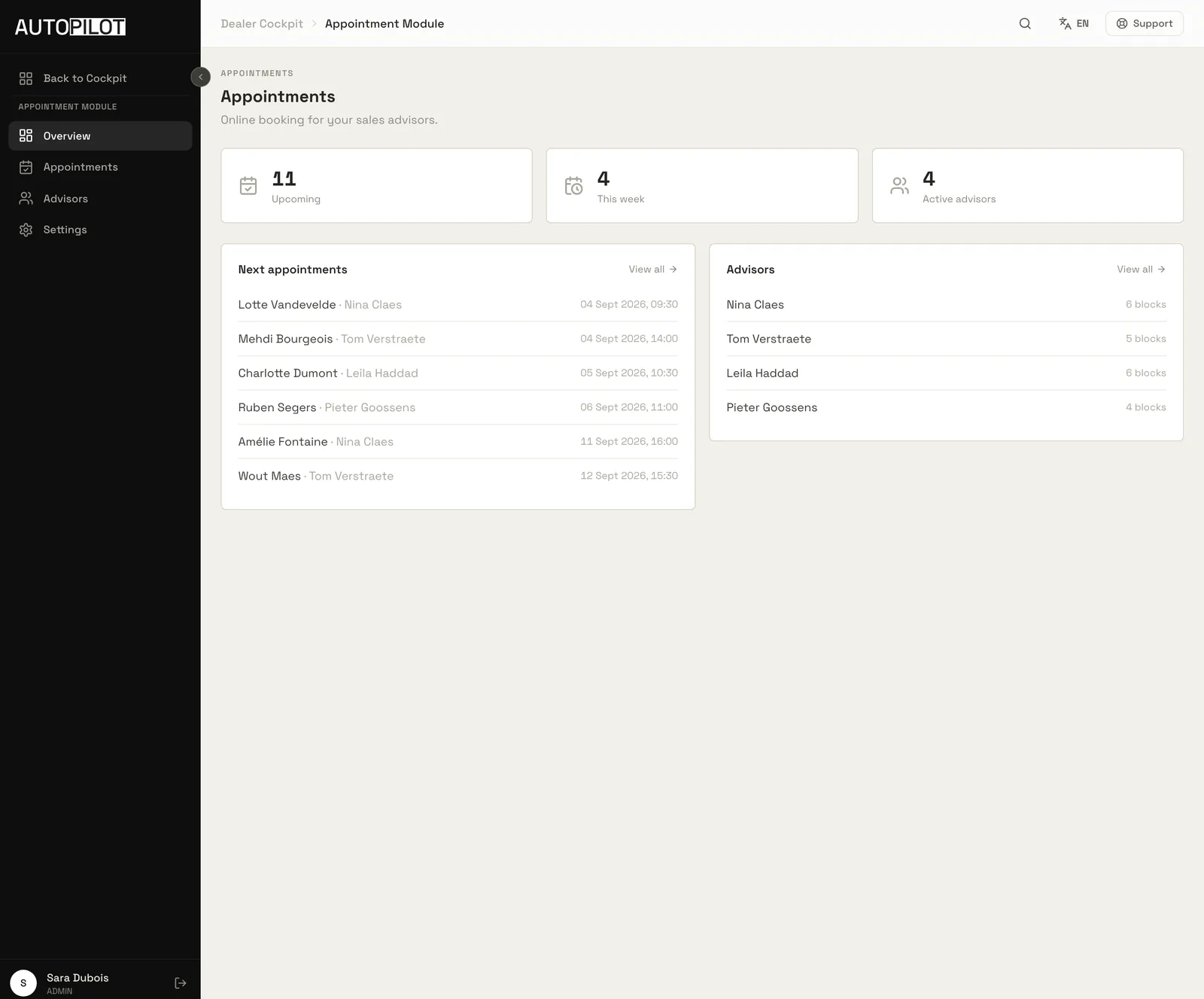Select the Ruben Segers appointment
The width and height of the screenshot is (1204, 999).
(x=458, y=407)
